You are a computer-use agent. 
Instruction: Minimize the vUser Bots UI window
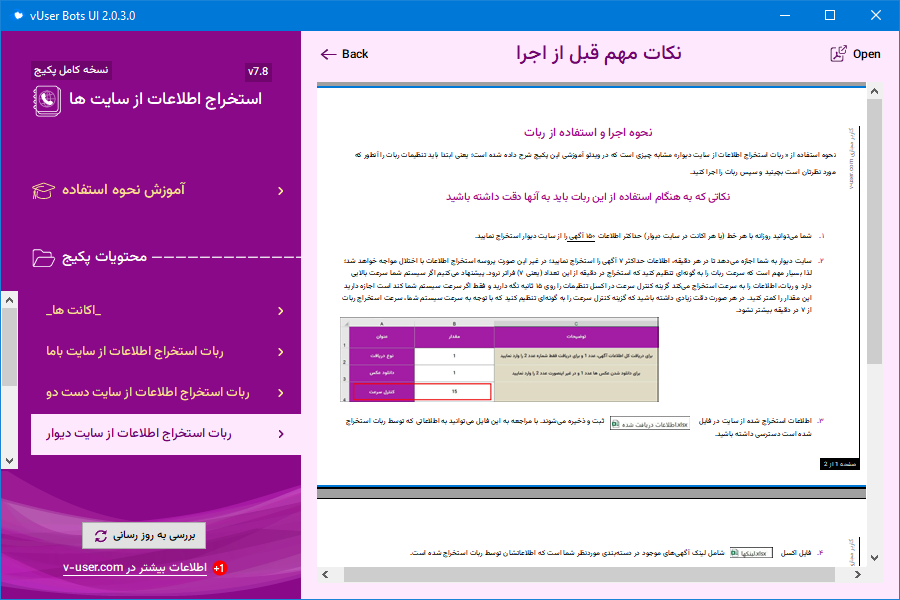[x=785, y=16]
